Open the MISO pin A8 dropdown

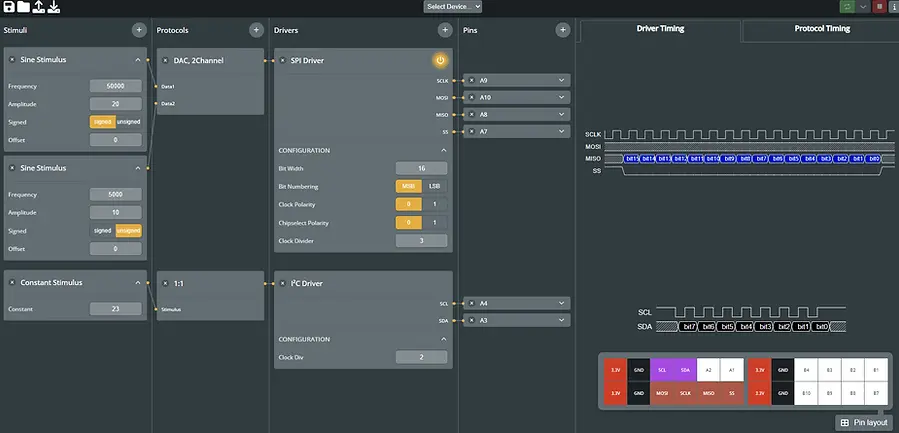(x=561, y=115)
